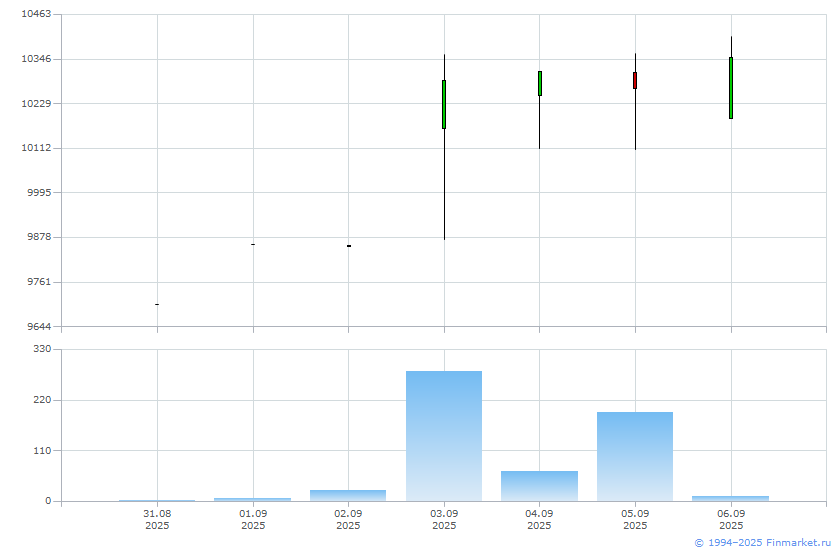Click the small volume bar for 06.09 2025
This screenshot has height=550, width=840.
click(x=730, y=499)
